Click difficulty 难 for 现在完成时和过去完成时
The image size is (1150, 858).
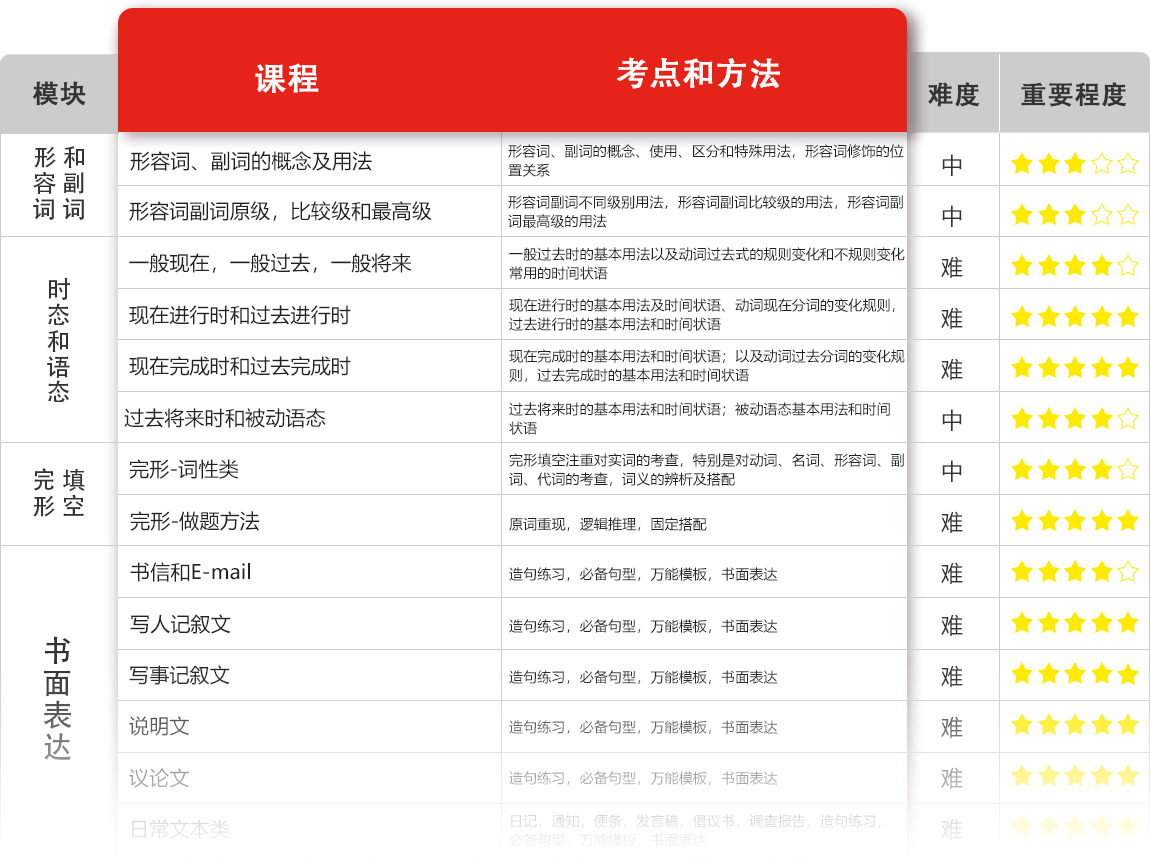pyautogui.click(x=952, y=370)
